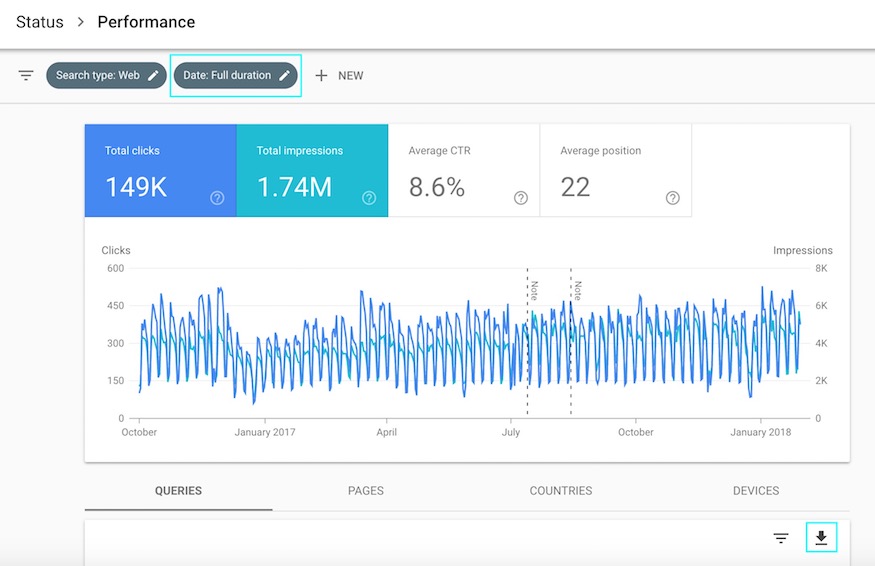Add a NEW filter

pos(339,75)
